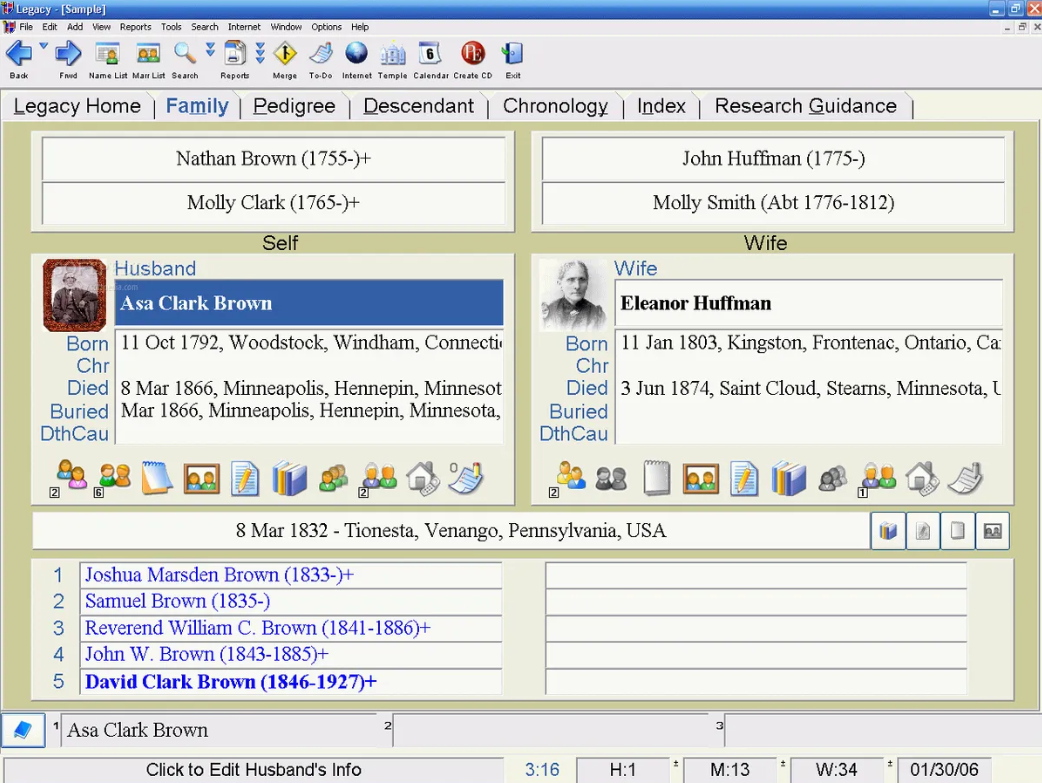Switch to the Pedigree tab
This screenshot has width=1042, height=783.
(294, 106)
